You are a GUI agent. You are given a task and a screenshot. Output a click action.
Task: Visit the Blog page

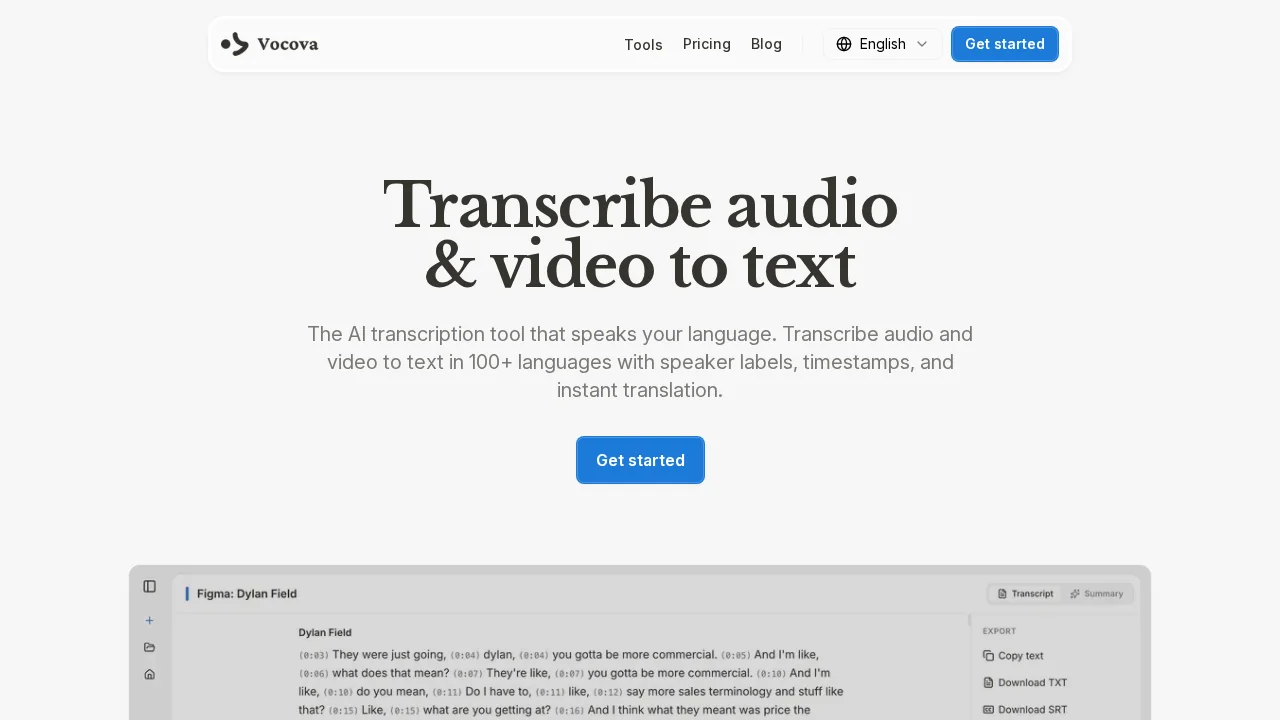tap(766, 44)
